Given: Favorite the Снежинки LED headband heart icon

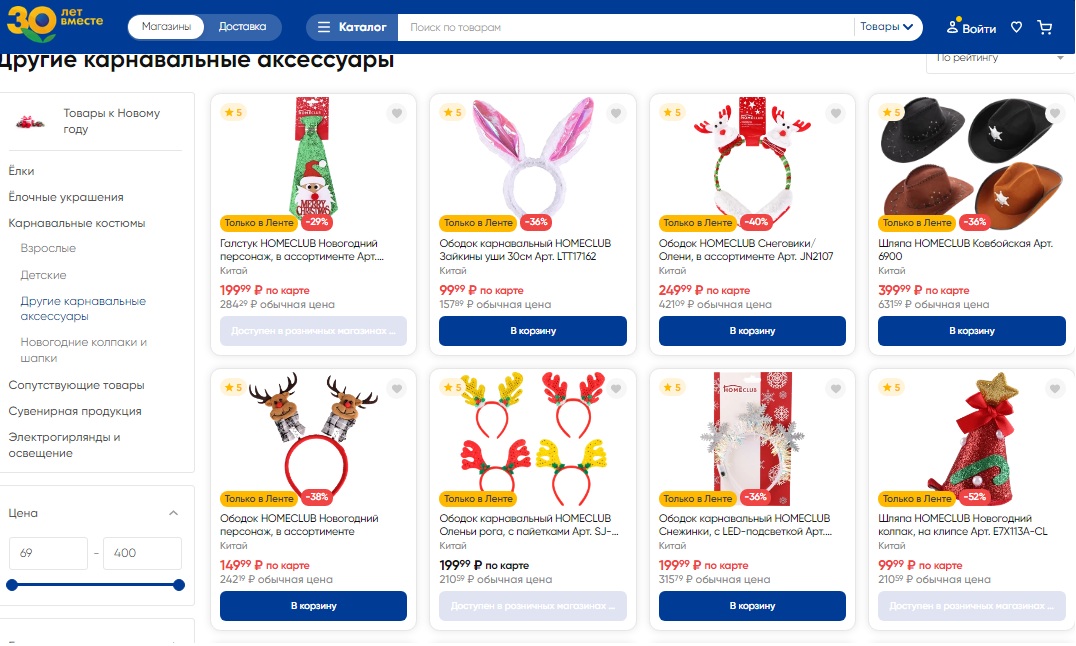Looking at the screenshot, I should [835, 389].
